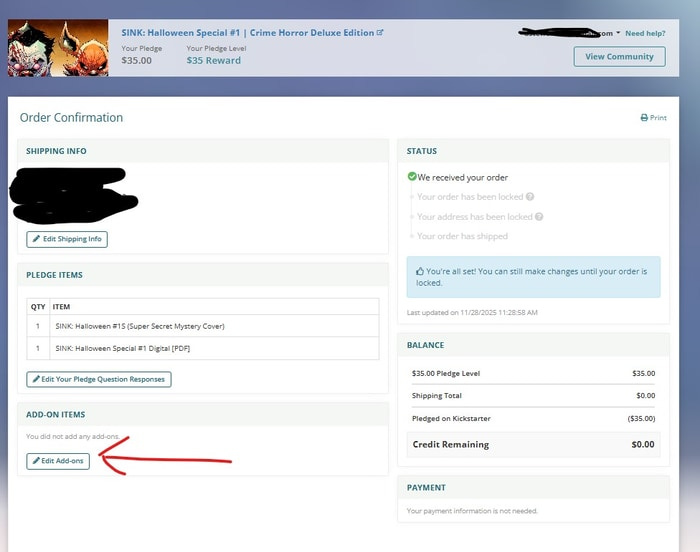Click help icon next to Your order has been locked
The height and width of the screenshot is (552, 700).
[530, 197]
